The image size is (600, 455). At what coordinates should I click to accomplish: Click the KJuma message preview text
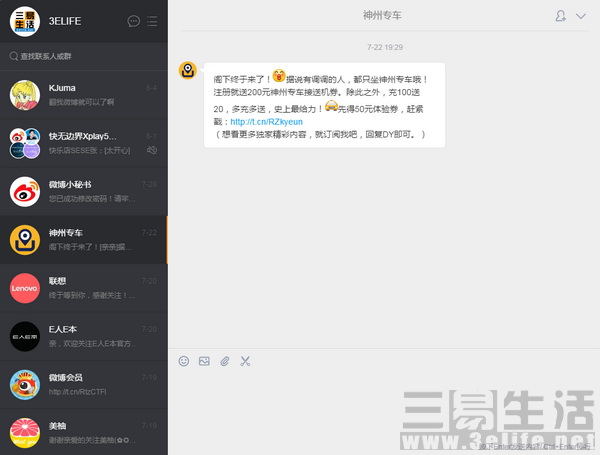81,102
